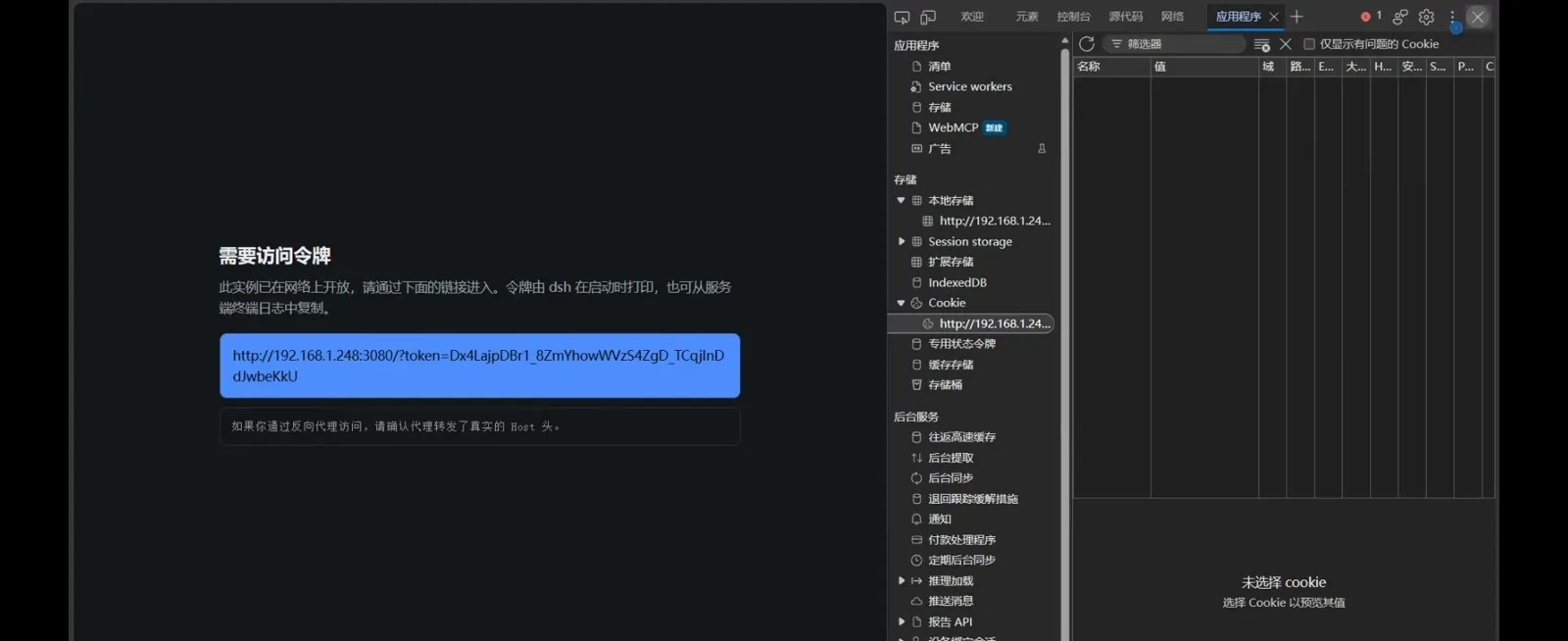1568x641 pixels.
Task: Click the 未选择 cookie message
Action: coord(1284,582)
